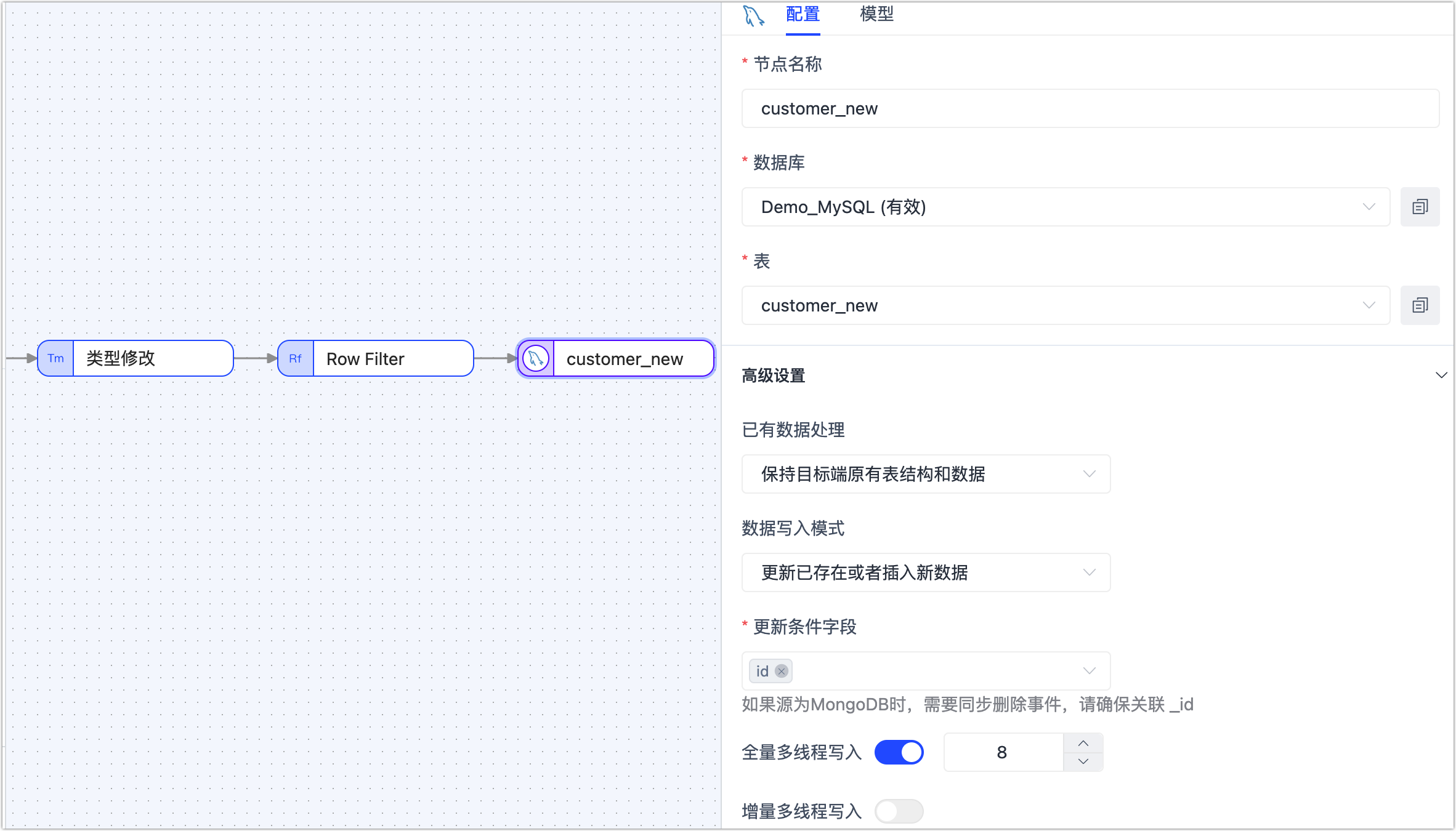1456x831 pixels.
Task: Switch to the 配置 tab
Action: point(803,14)
